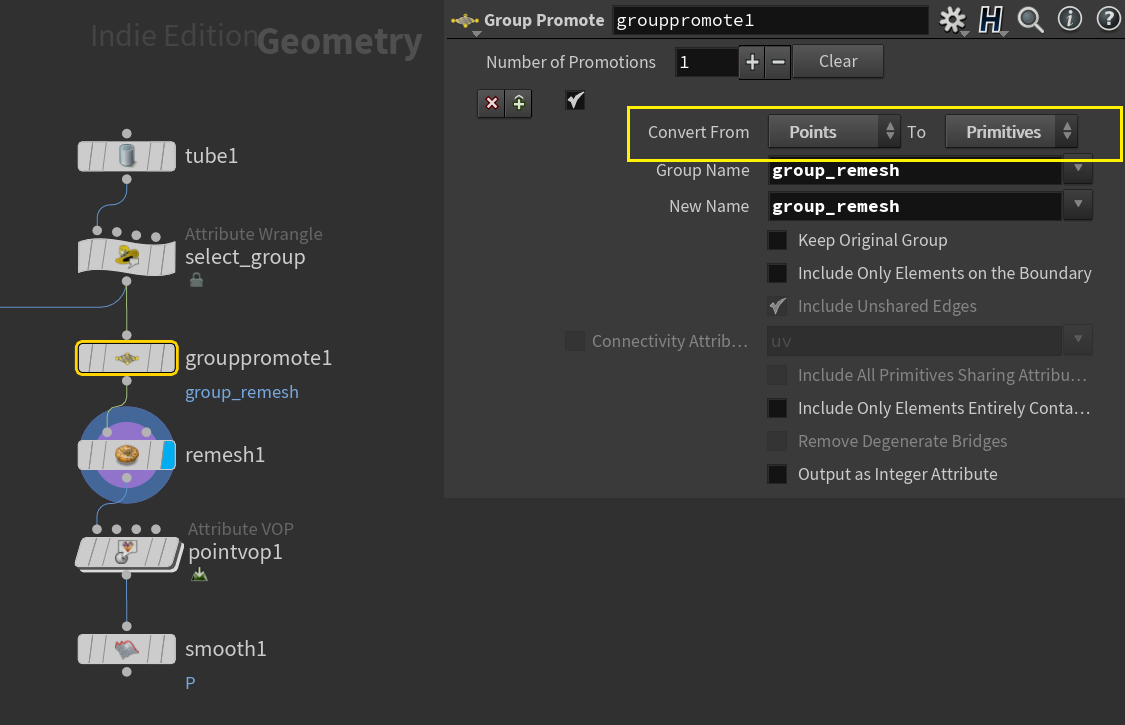Open the gear settings menu
Image resolution: width=1125 pixels, height=725 pixels.
point(953,20)
